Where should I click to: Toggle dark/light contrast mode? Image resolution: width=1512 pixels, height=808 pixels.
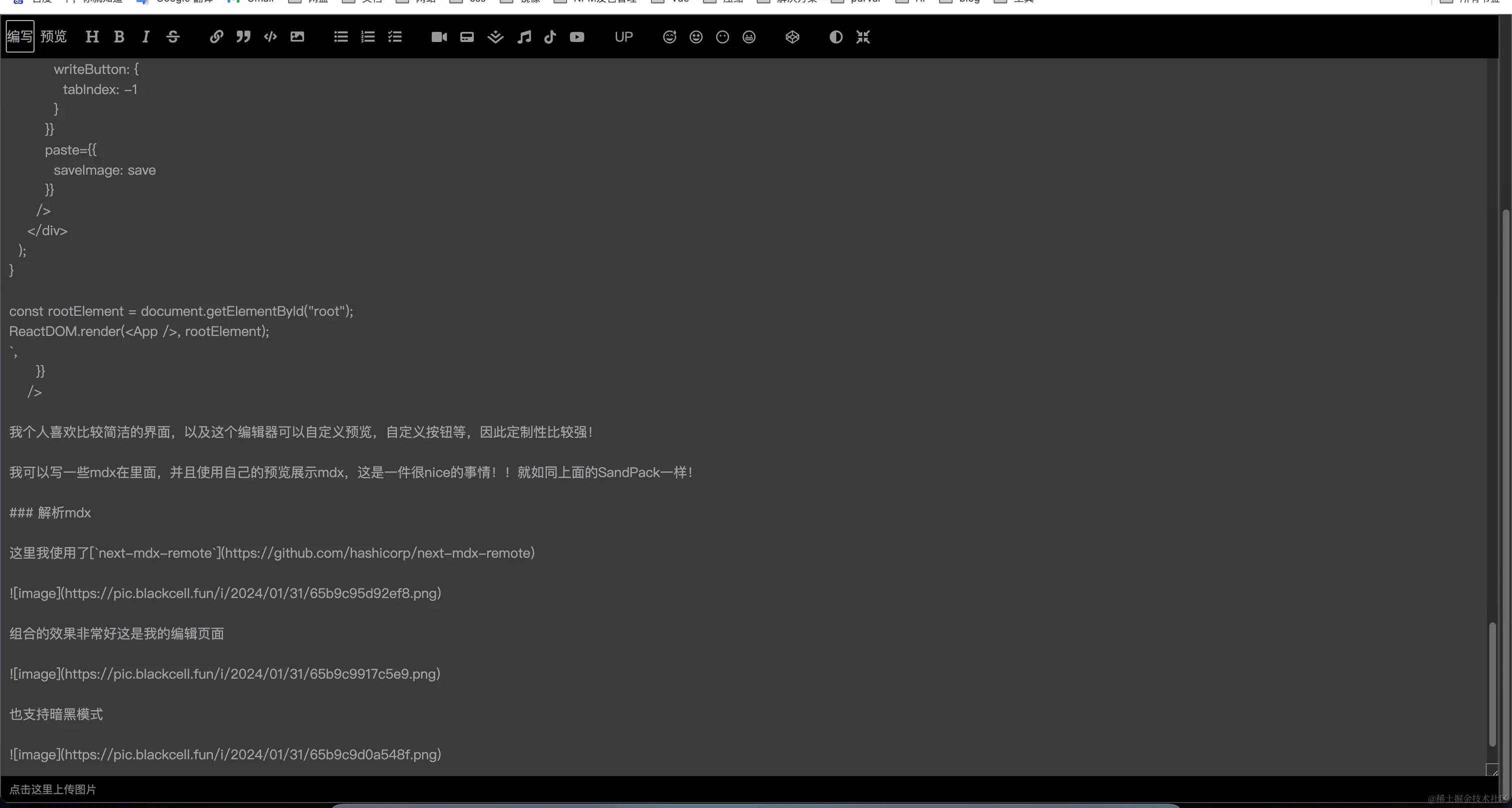pos(836,37)
